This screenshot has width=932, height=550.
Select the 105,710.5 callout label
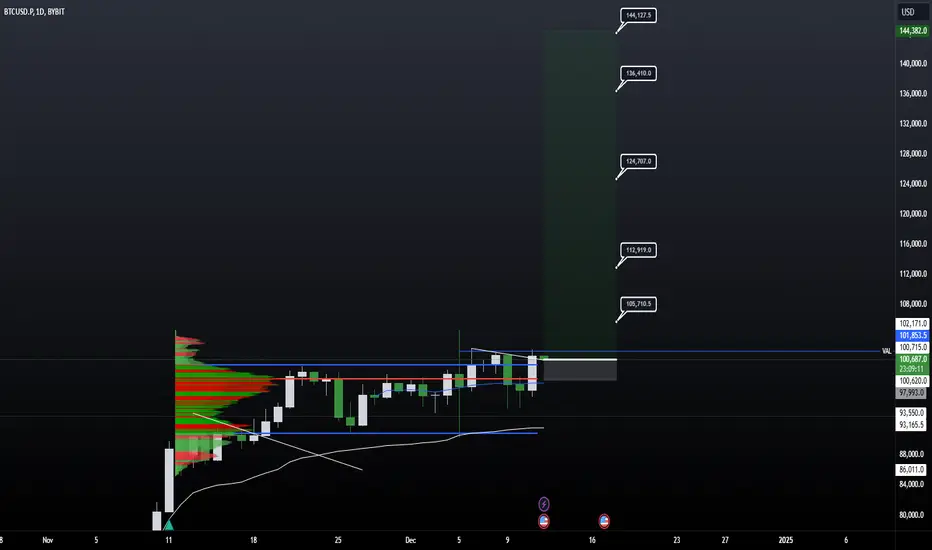tap(638, 304)
